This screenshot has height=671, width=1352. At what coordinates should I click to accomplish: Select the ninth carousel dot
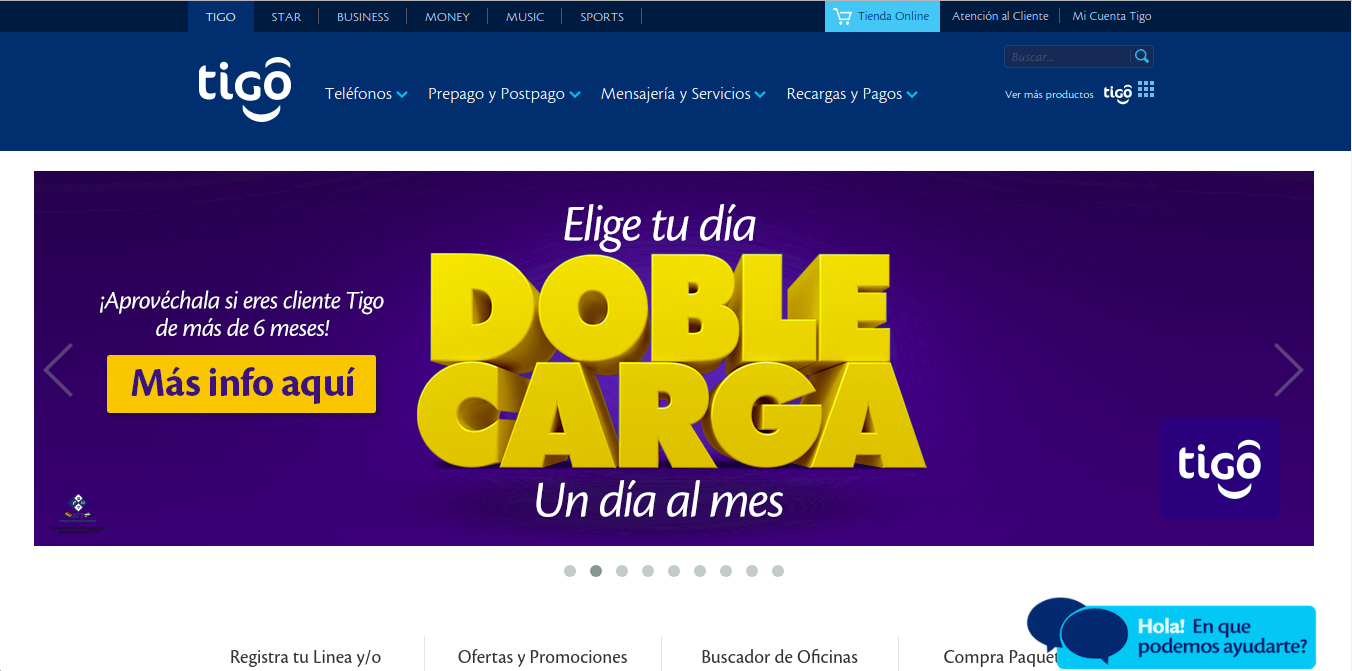point(778,571)
